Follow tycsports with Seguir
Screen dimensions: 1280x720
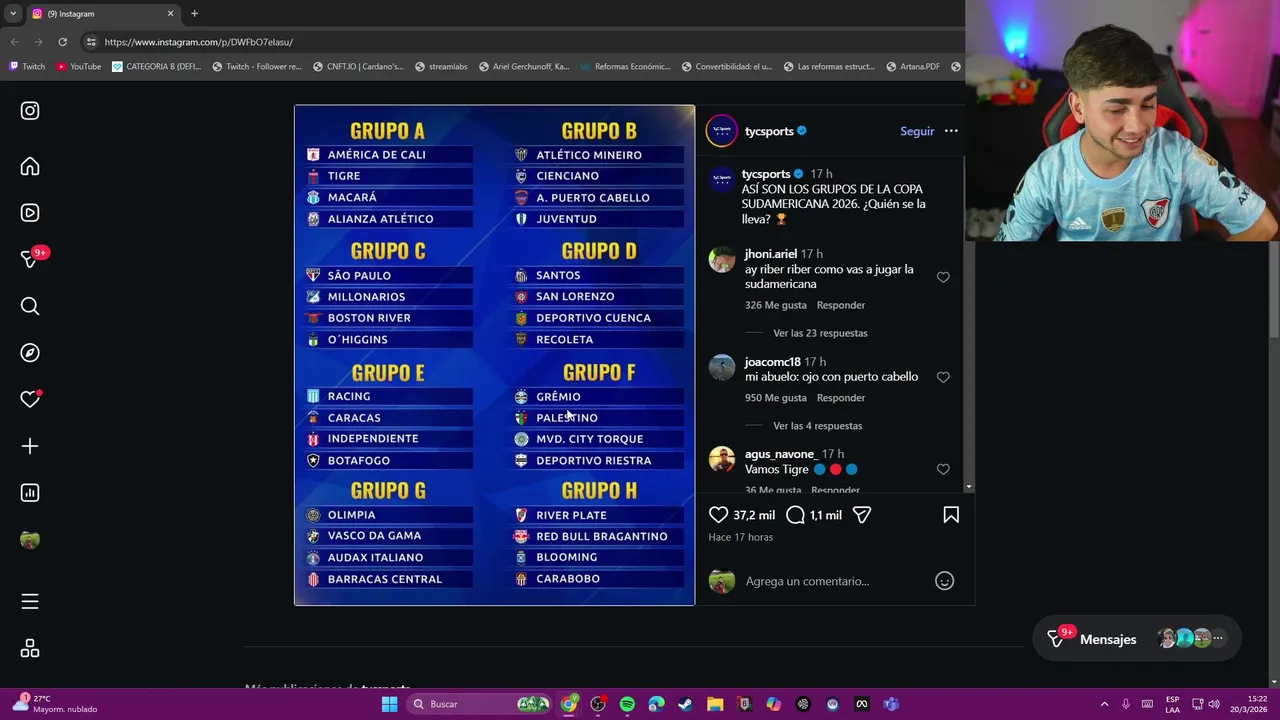(917, 131)
